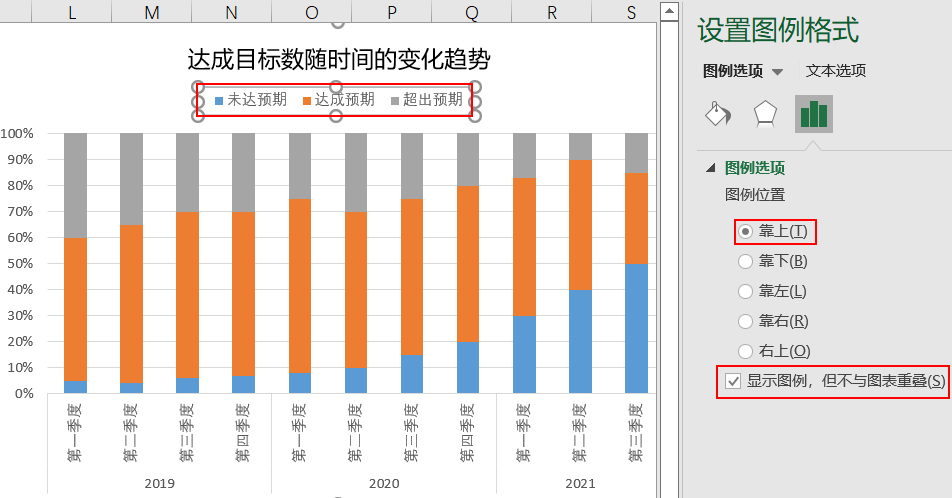Select column Q header
The width and height of the screenshot is (952, 498).
pos(472,12)
